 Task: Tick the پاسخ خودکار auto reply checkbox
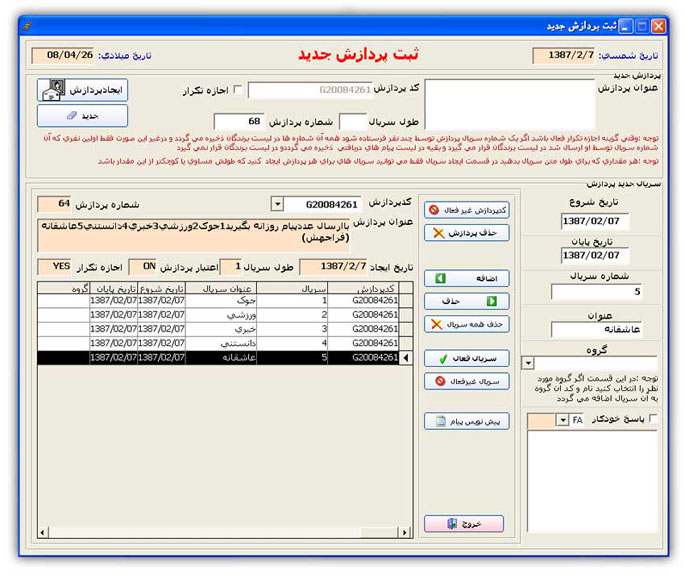click(x=654, y=419)
